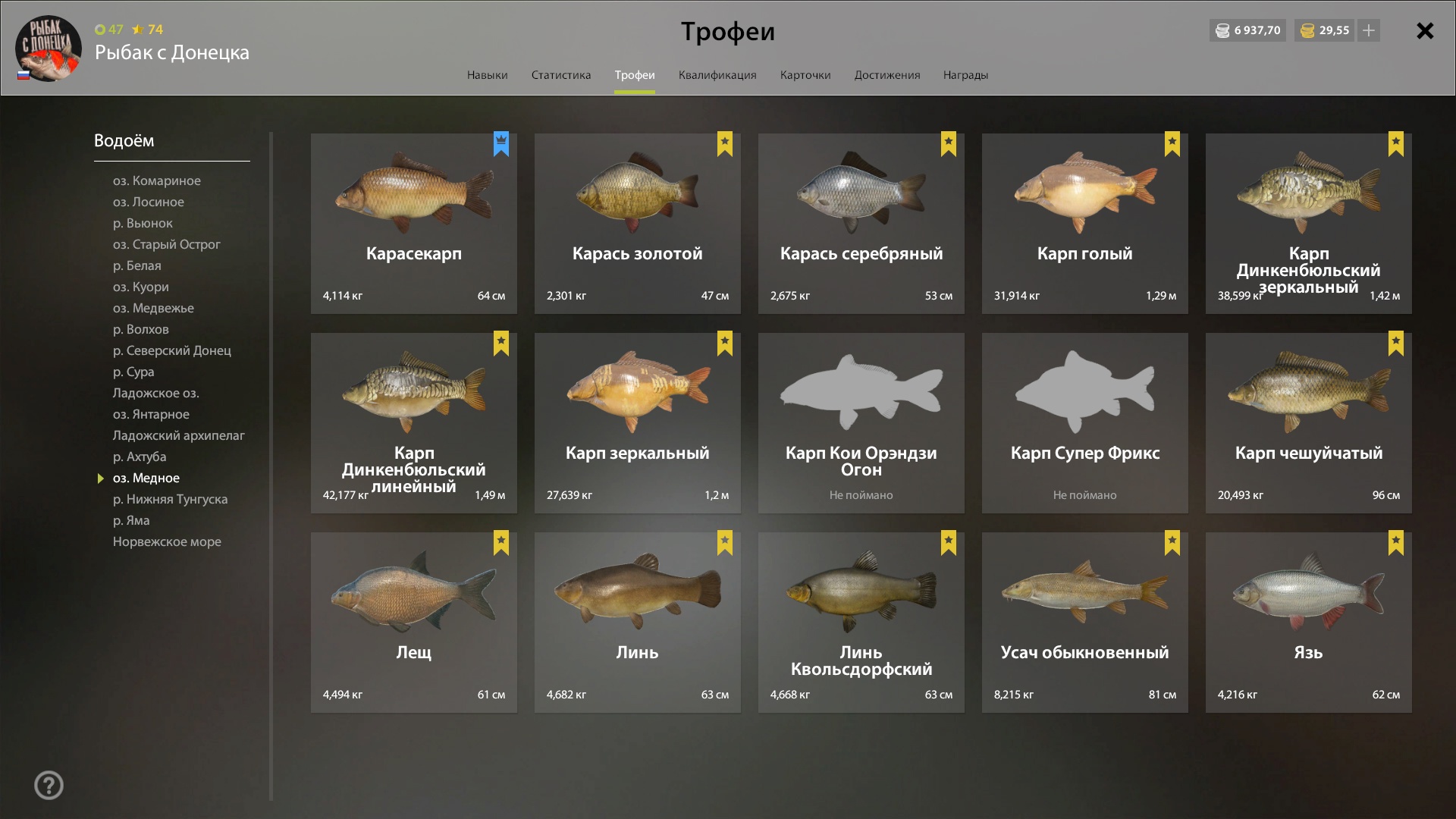The height and width of the screenshot is (819, 1456).
Task: Open the Достижения tab
Action: 887,75
